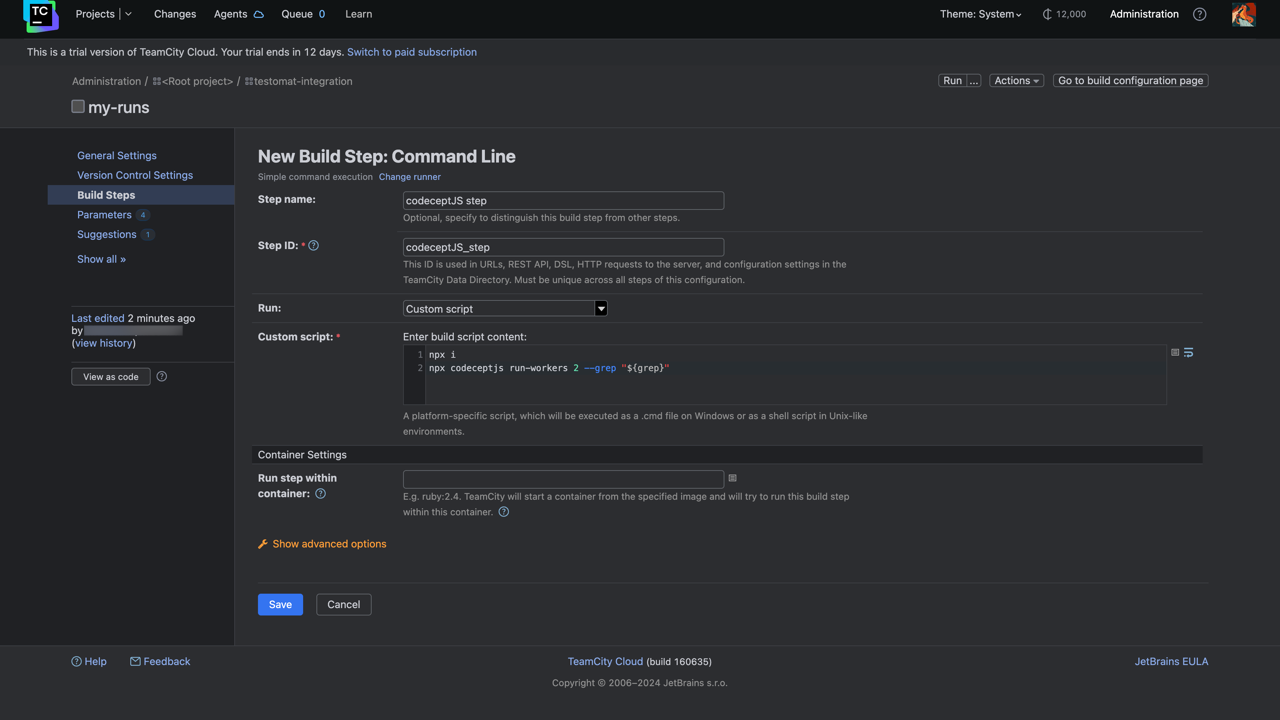Open the parameter picker beside the container image field

734,479
